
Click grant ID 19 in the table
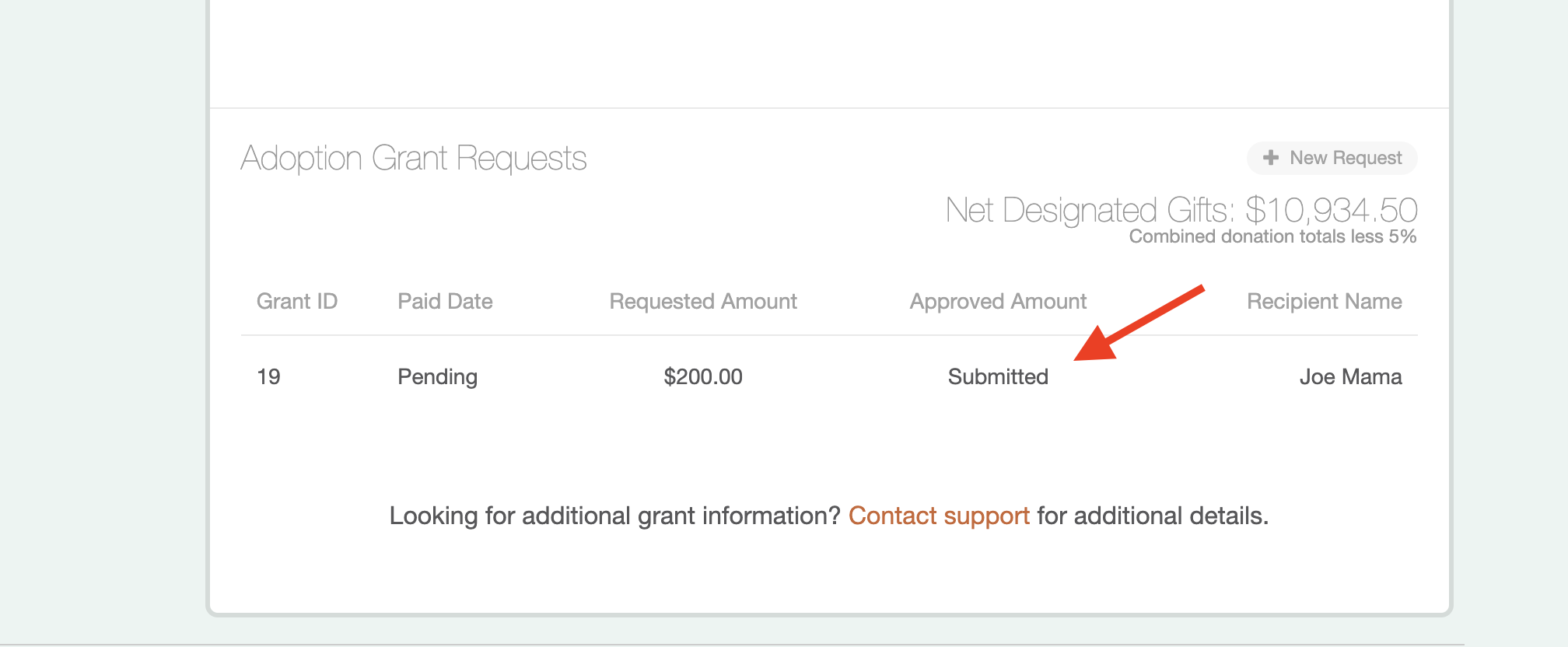click(268, 376)
